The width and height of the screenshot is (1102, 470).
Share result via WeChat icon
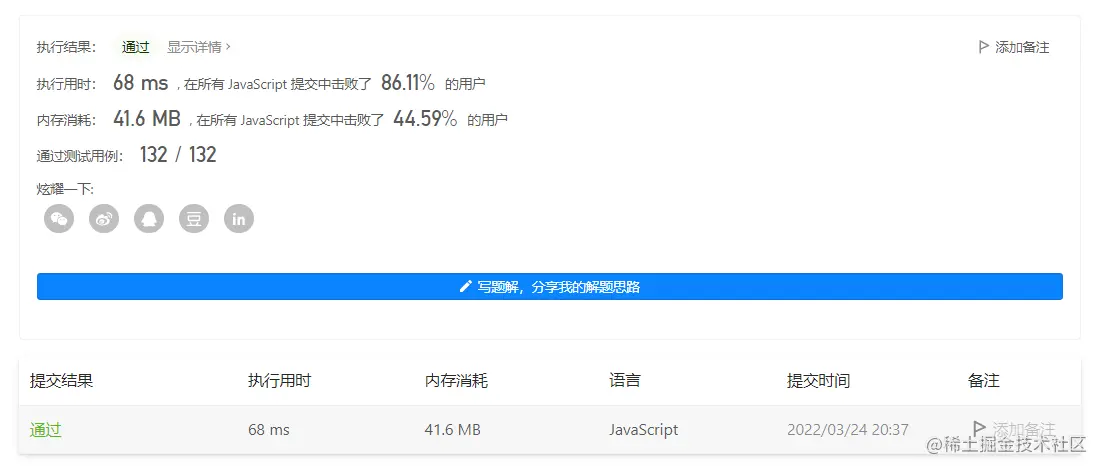[x=59, y=218]
